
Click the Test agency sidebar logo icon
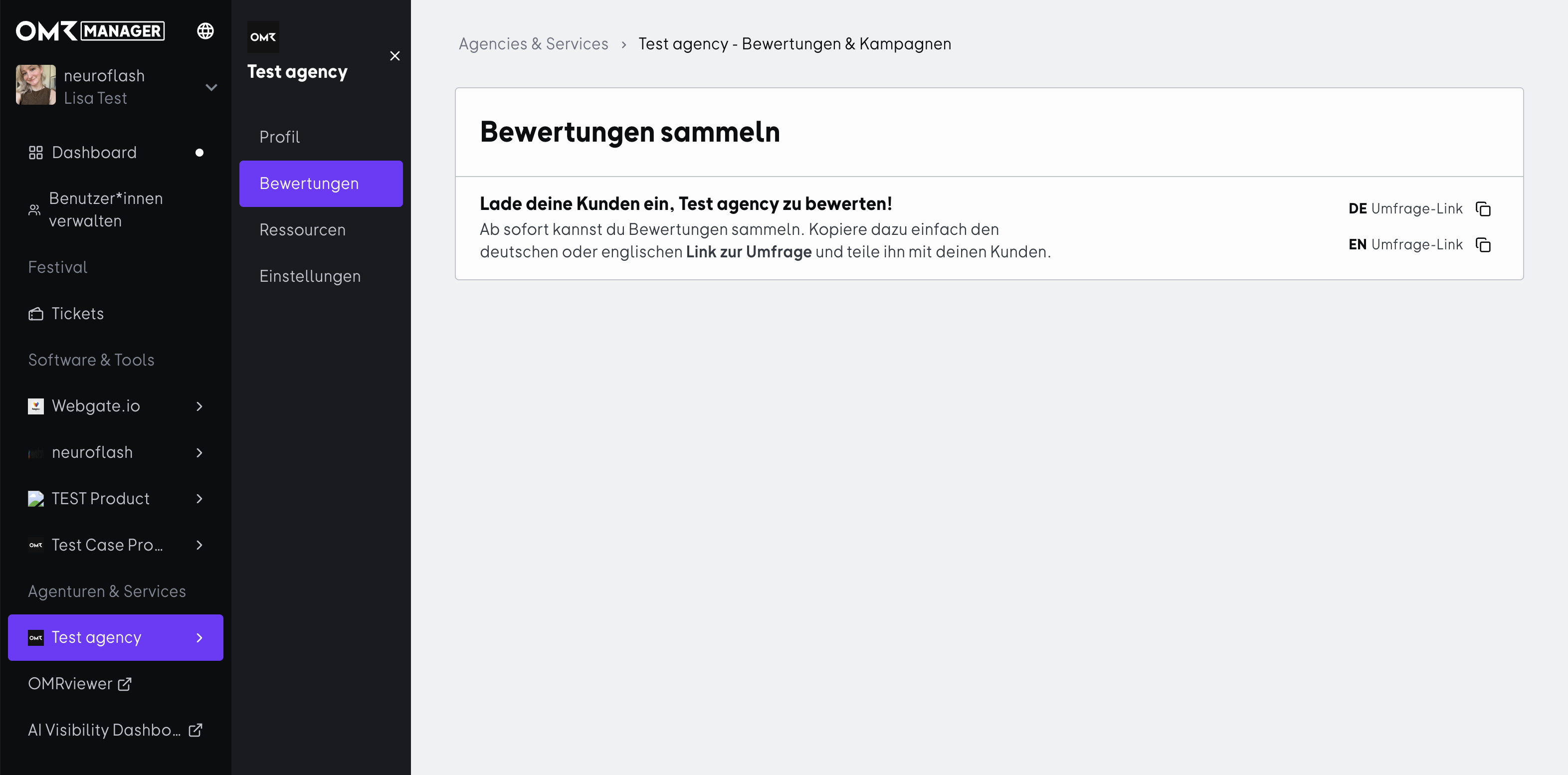coord(36,637)
